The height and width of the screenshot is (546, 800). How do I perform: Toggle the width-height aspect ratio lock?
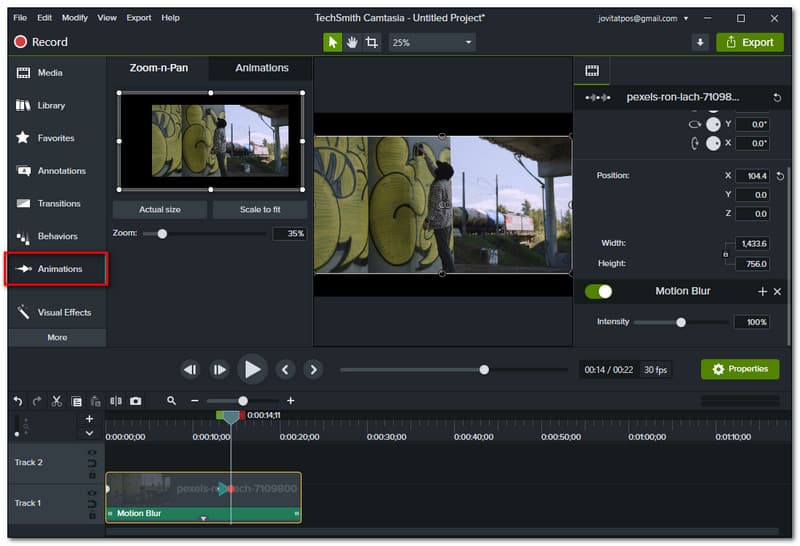click(x=727, y=253)
